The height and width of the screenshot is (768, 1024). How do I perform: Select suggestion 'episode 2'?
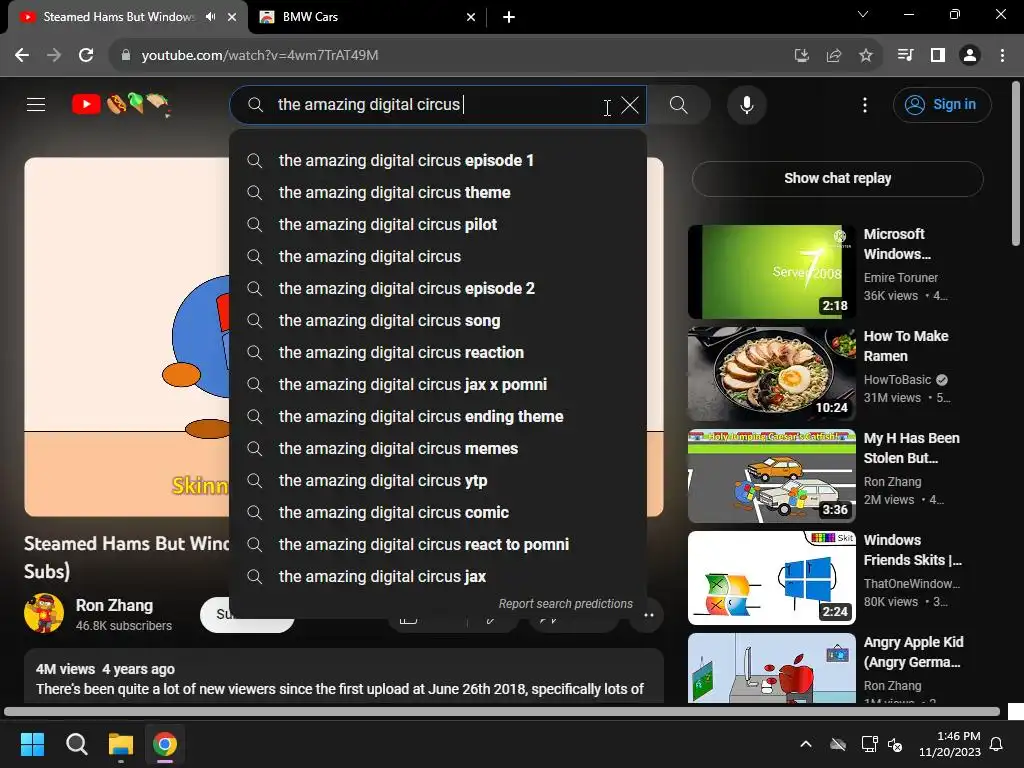coord(438,289)
